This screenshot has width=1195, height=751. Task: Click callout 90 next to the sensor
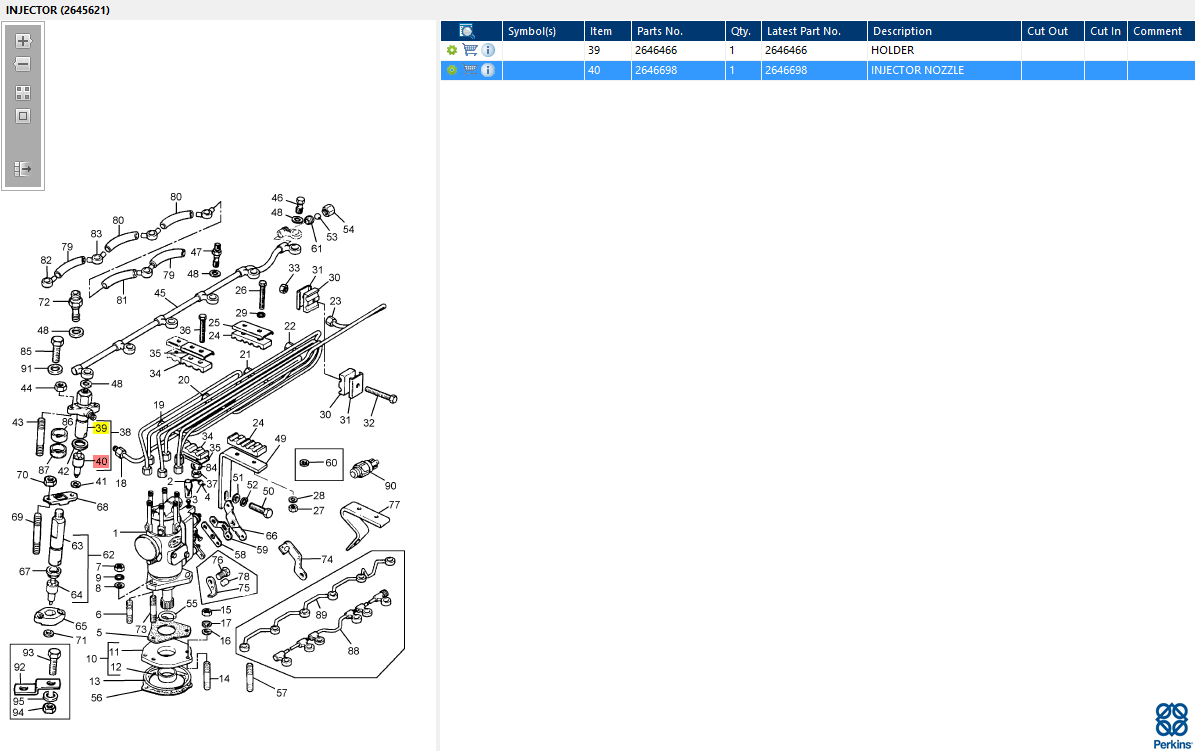click(390, 486)
